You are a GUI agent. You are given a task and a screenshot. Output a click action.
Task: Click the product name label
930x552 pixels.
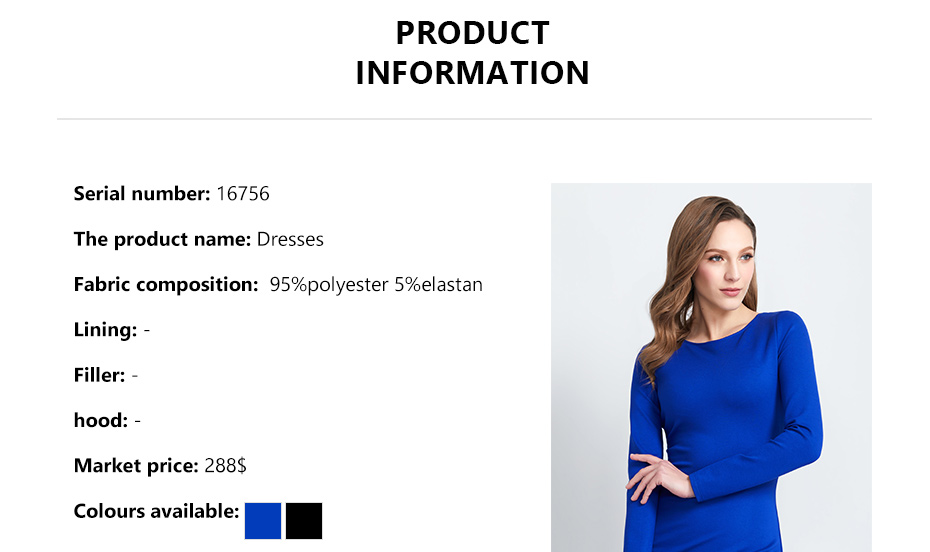coord(162,240)
